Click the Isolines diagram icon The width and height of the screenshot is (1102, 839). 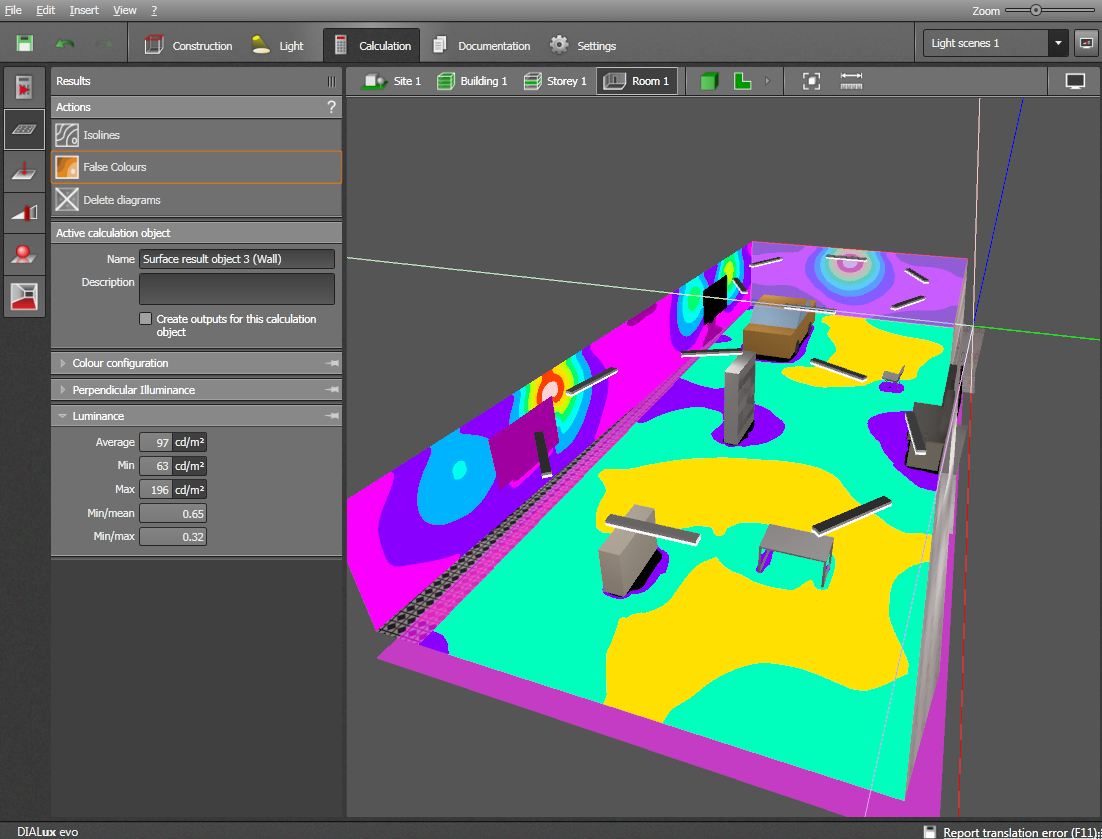[x=67, y=135]
